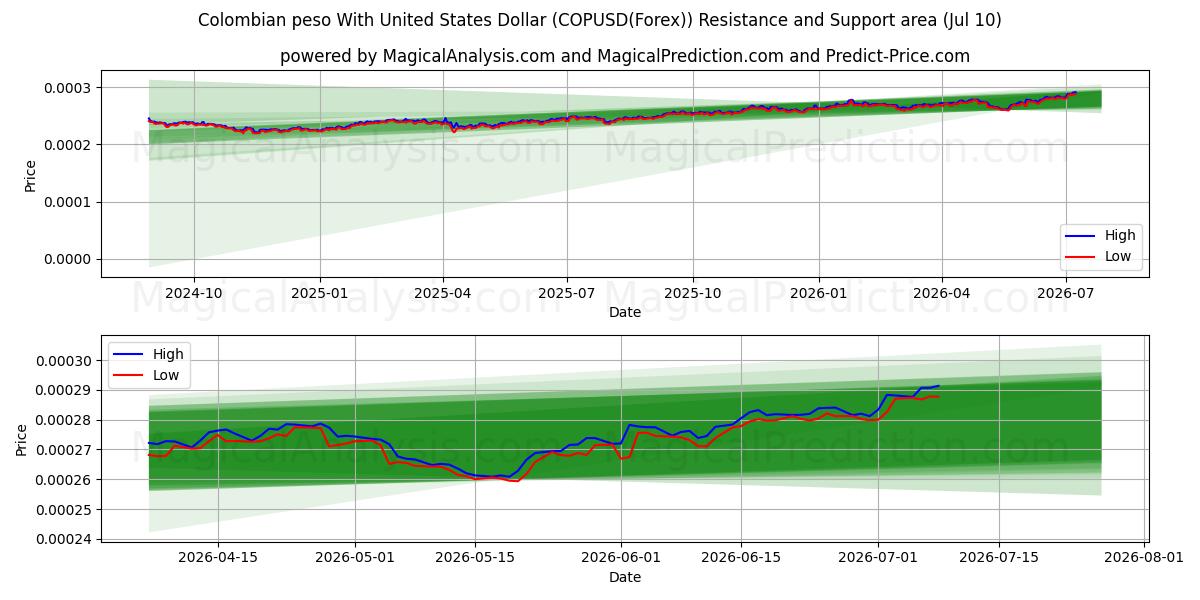
Task: Click the bottom chart y-axis value 0.00026
Action: click(65, 480)
